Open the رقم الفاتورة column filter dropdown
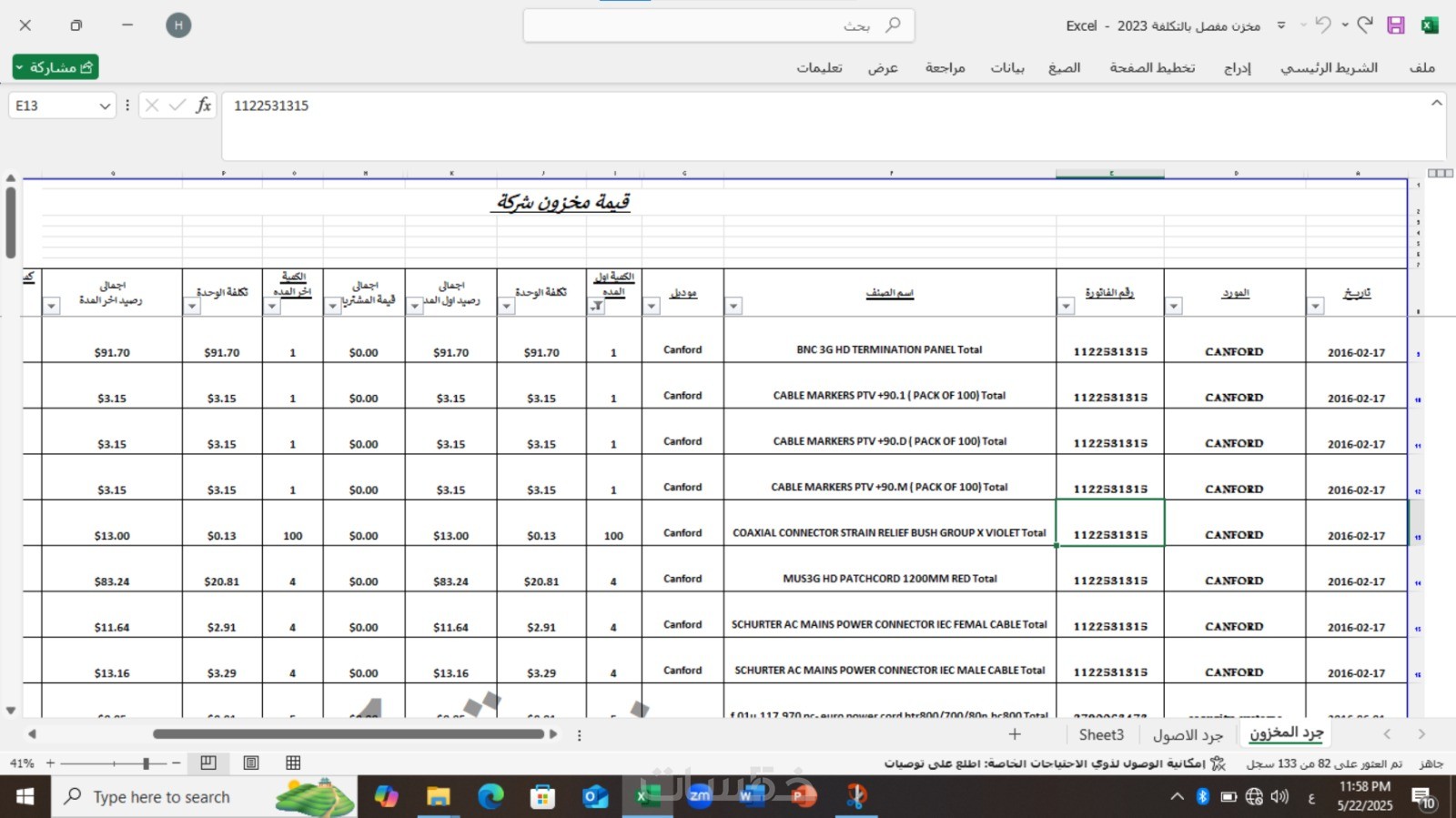This screenshot has width=1456, height=818. (1067, 307)
